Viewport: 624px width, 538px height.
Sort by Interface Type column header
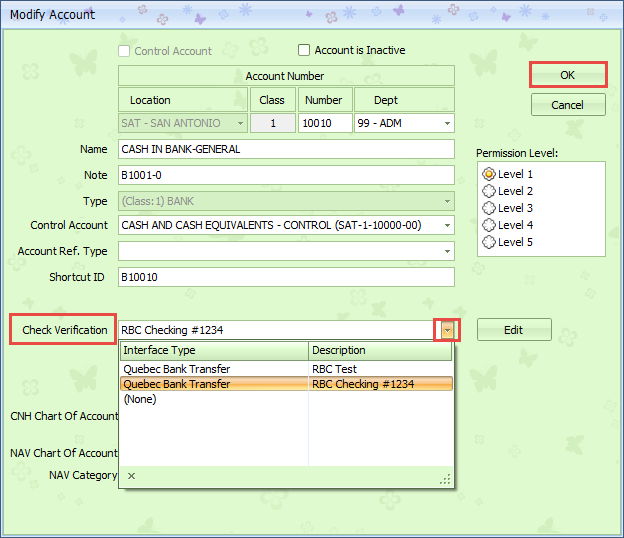[214, 351]
